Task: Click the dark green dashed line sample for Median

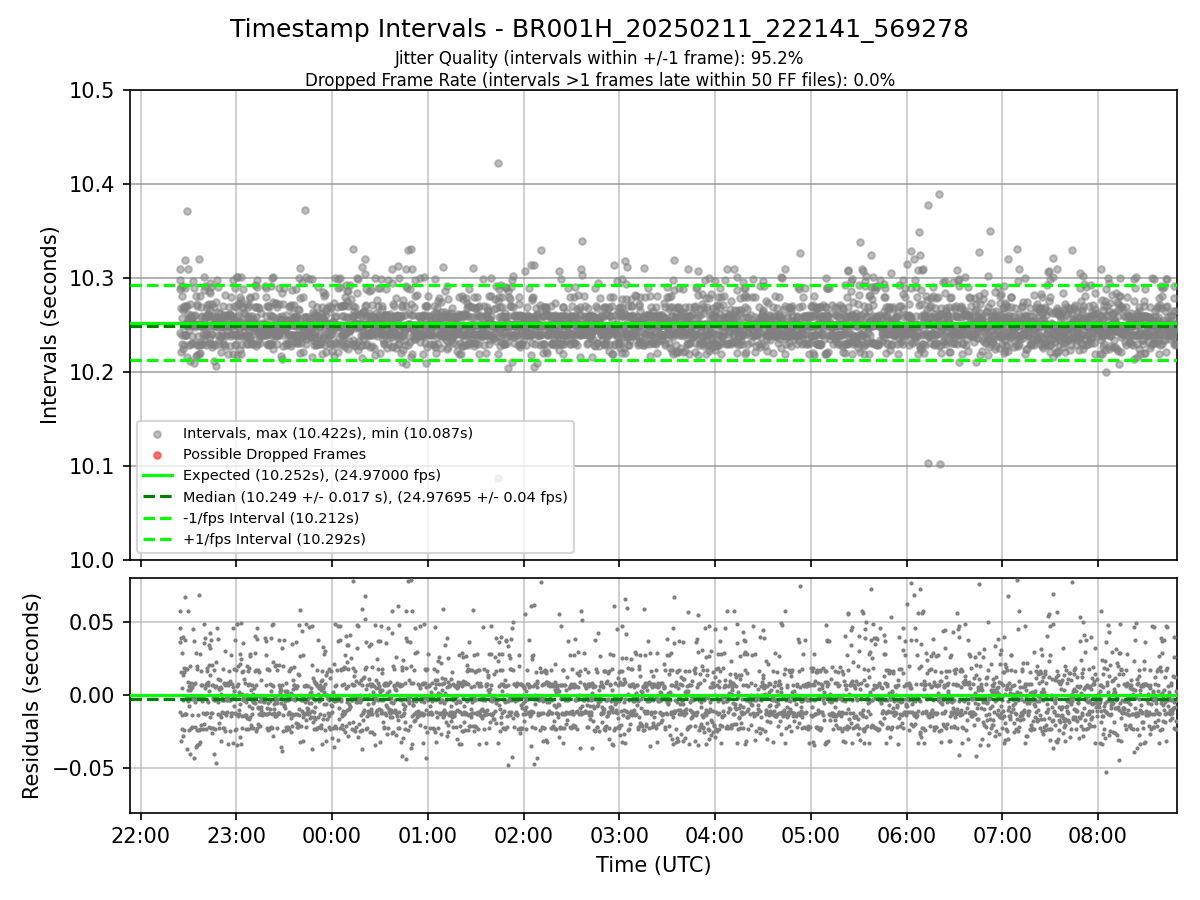Action: (x=157, y=497)
